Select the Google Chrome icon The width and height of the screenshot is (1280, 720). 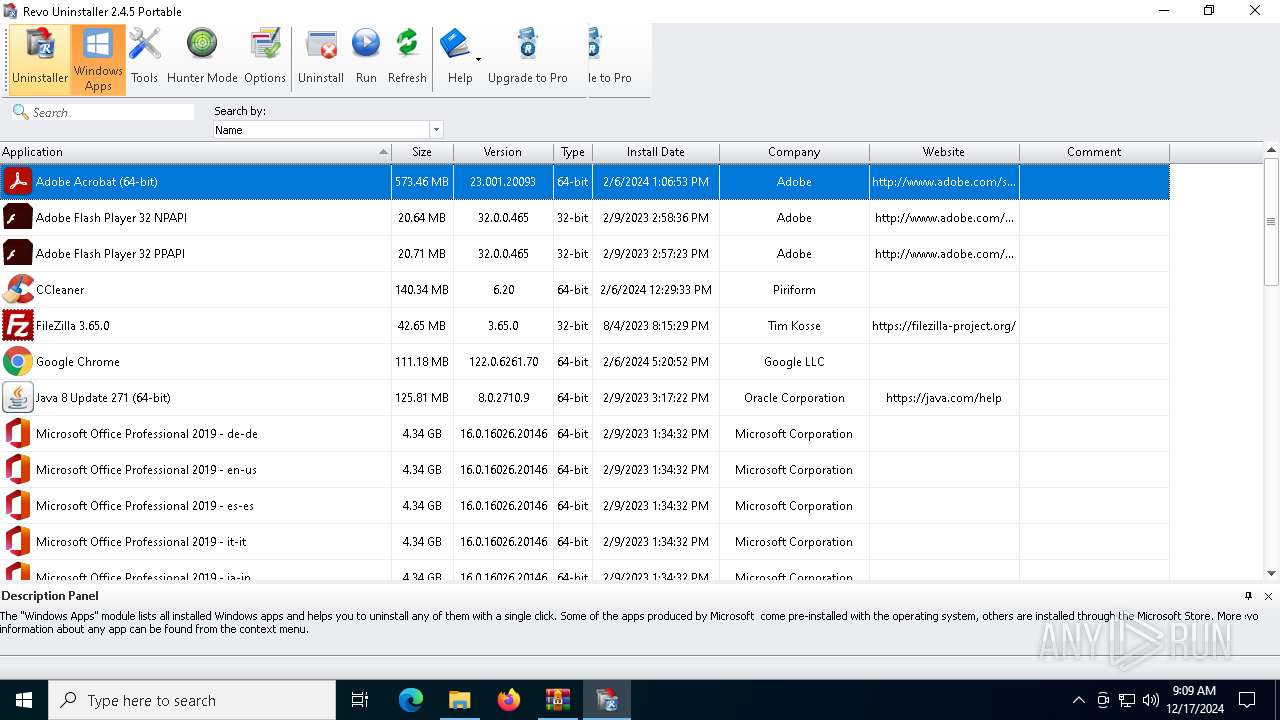pyautogui.click(x=18, y=362)
